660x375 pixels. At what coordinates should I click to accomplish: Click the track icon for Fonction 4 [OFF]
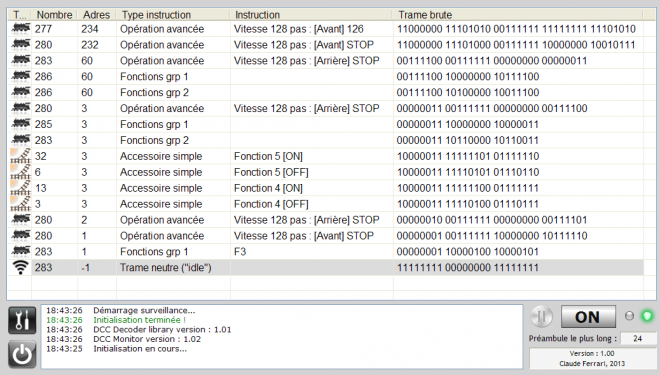click(20, 204)
